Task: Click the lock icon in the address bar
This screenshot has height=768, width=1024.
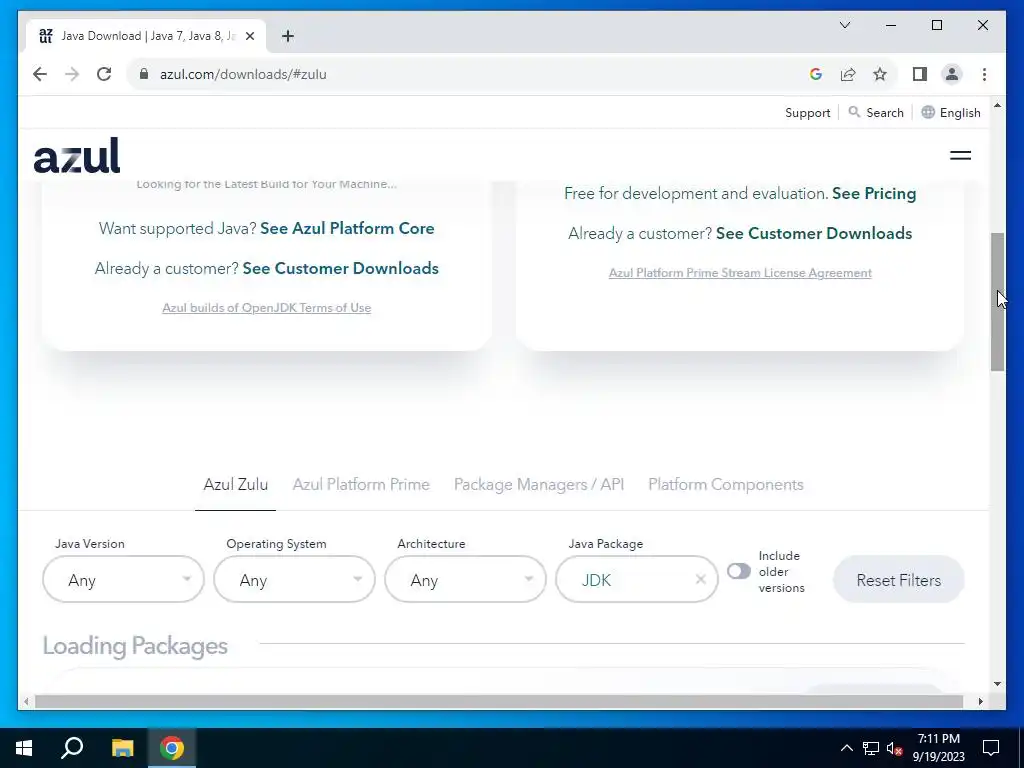Action: coord(144,74)
